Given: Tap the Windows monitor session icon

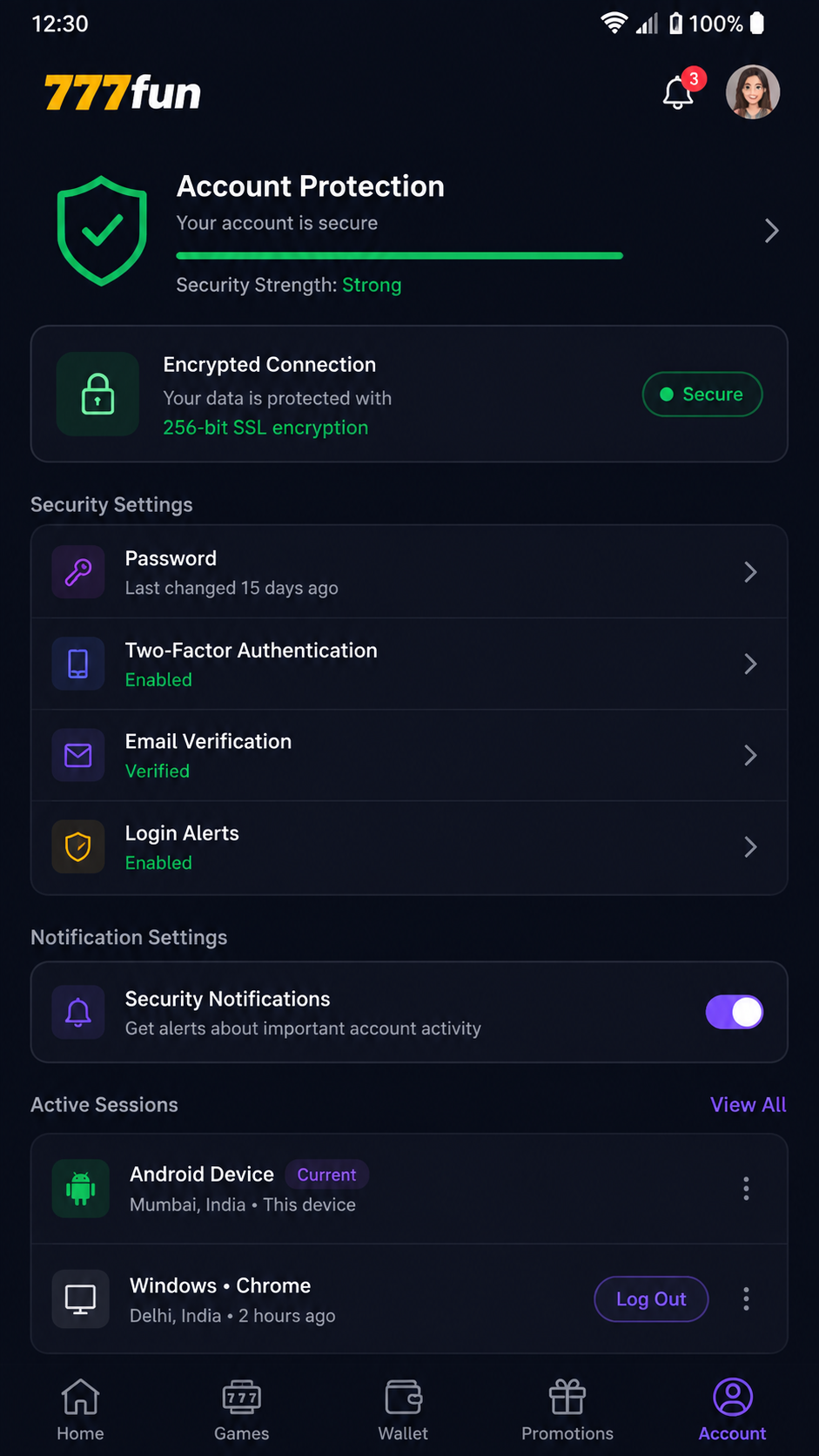Looking at the screenshot, I should 80,1298.
